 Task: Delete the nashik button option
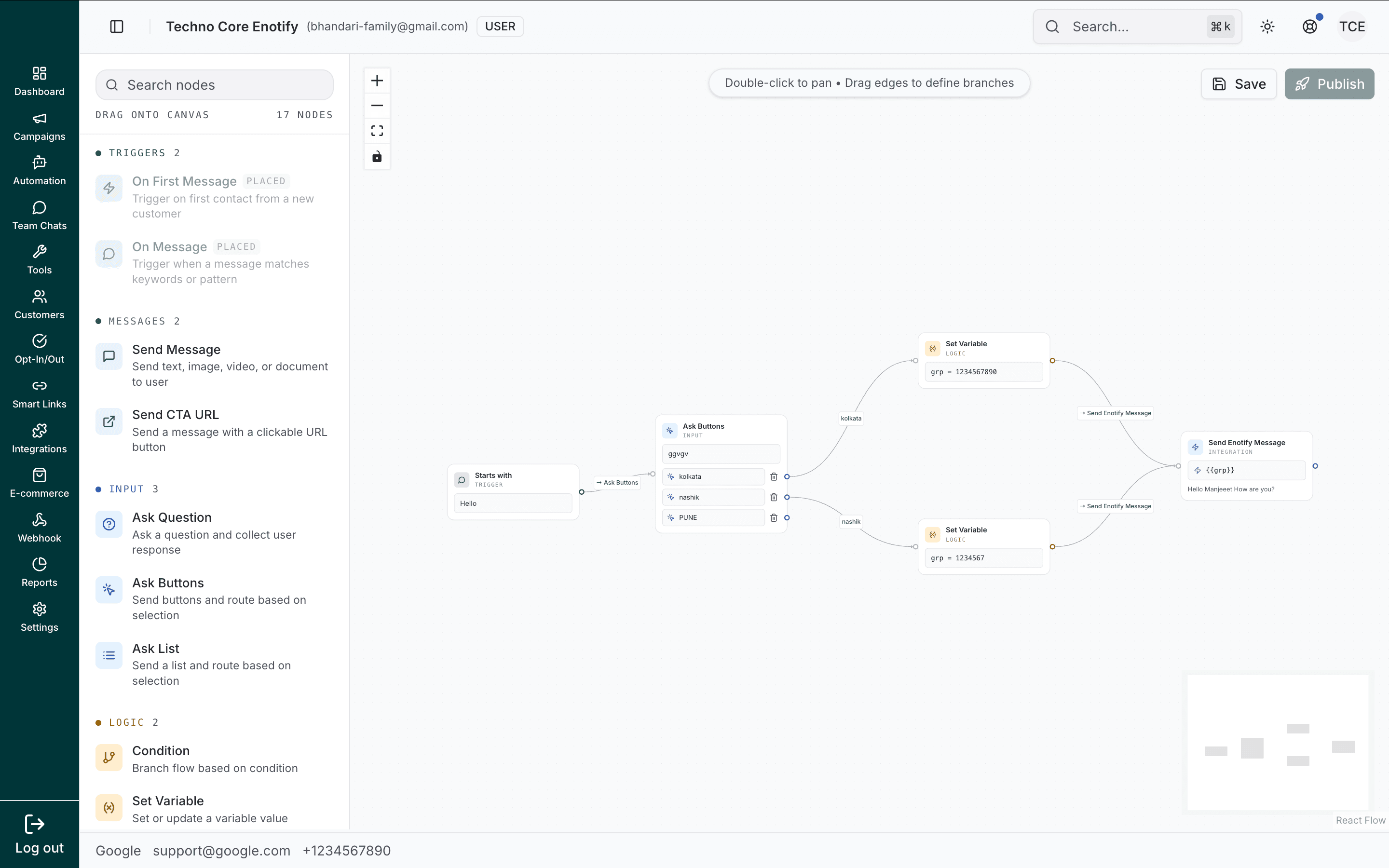coord(774,497)
